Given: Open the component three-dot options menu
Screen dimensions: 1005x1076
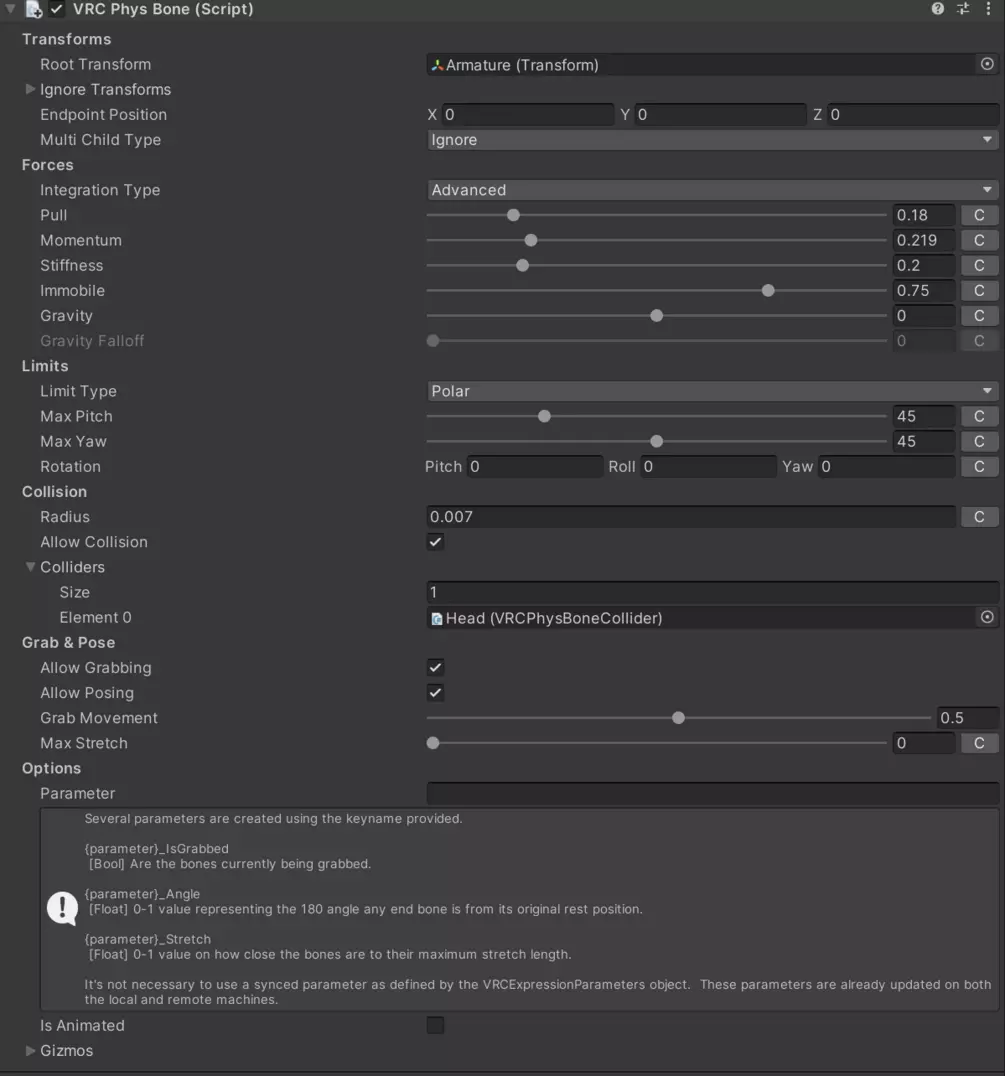Looking at the screenshot, I should click(988, 9).
